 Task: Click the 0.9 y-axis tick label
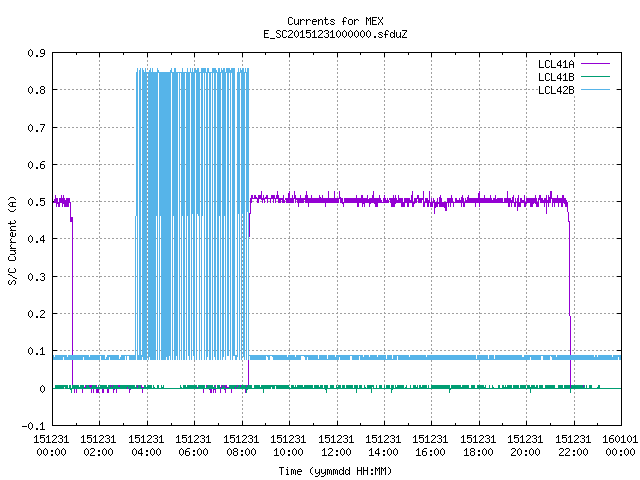[x=36, y=53]
